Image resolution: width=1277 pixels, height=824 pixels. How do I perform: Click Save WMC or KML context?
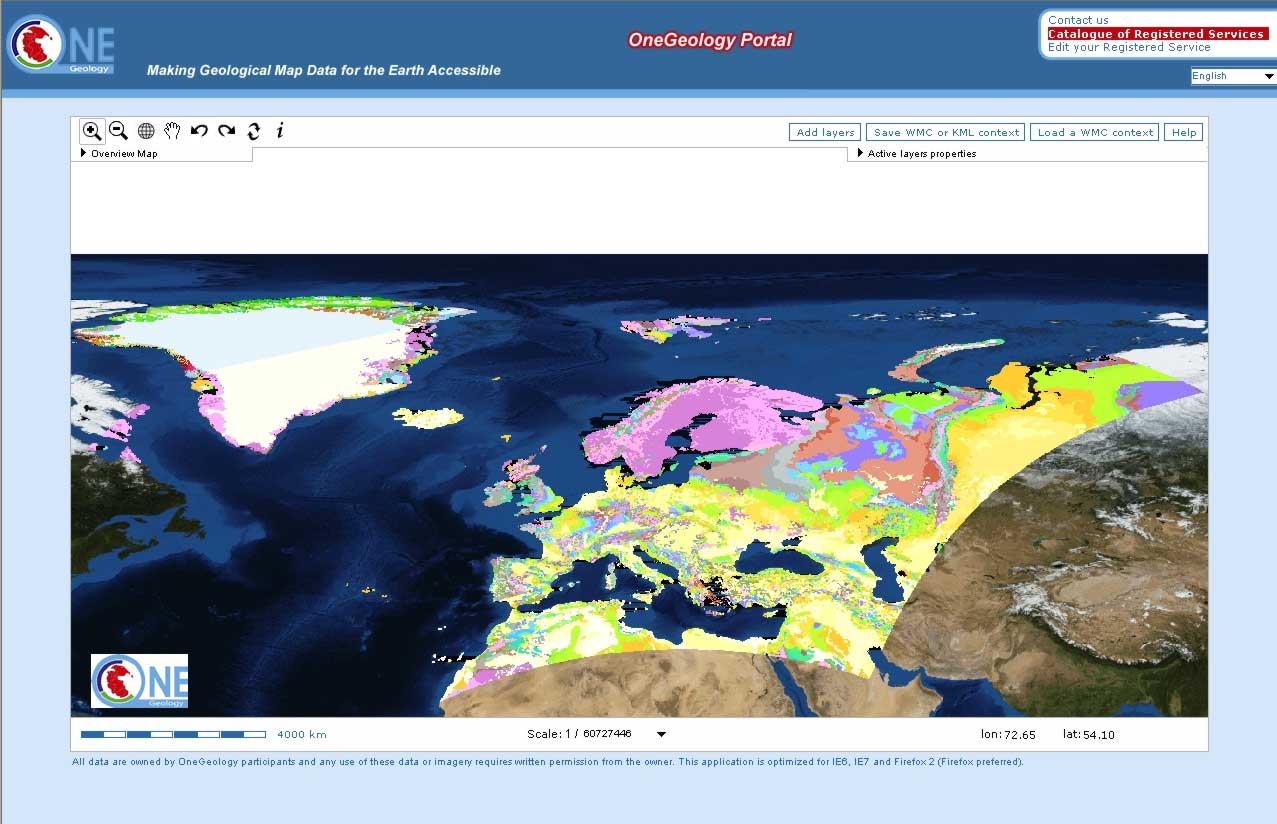[946, 132]
